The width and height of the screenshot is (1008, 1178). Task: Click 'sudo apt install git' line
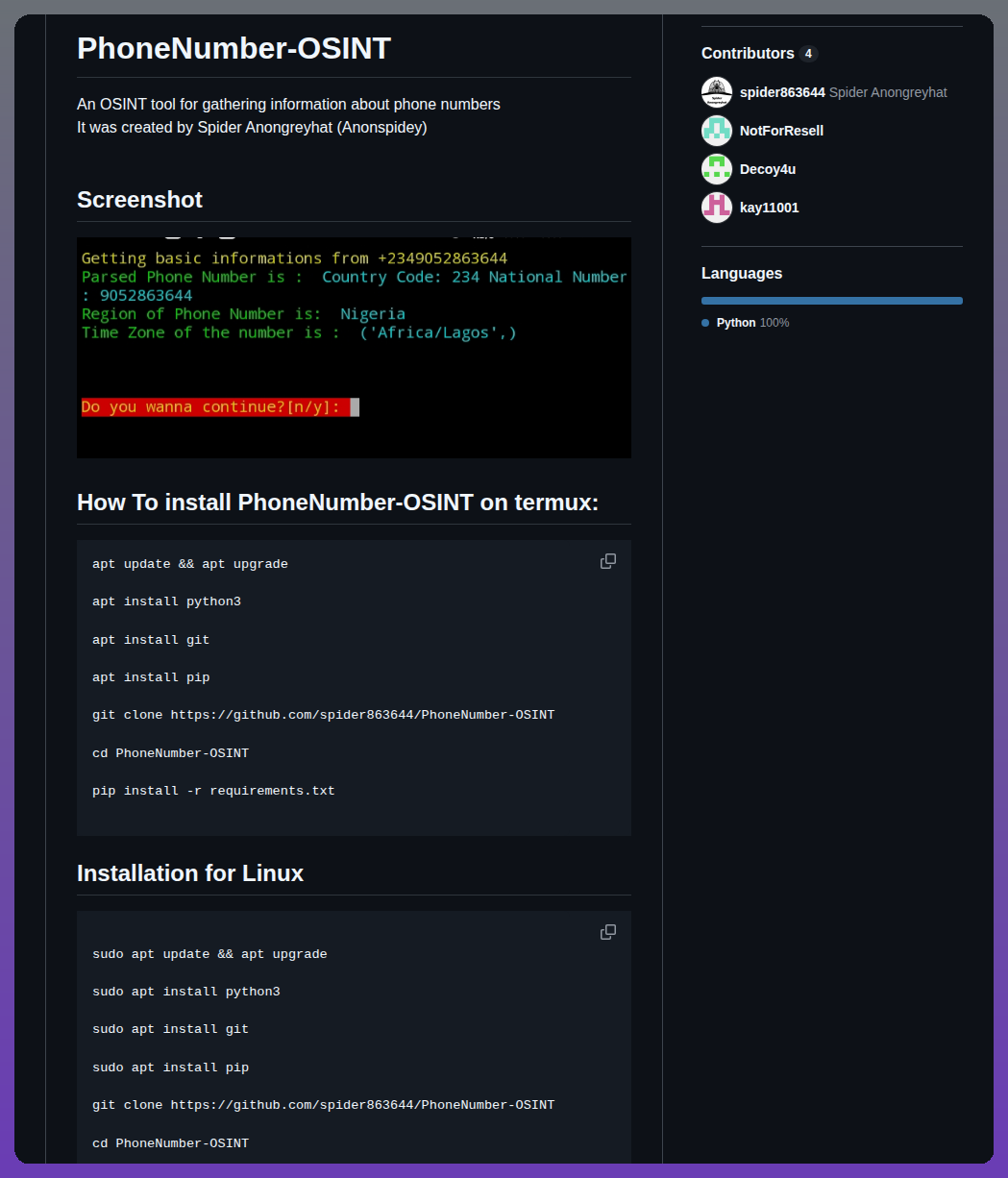pos(170,1029)
